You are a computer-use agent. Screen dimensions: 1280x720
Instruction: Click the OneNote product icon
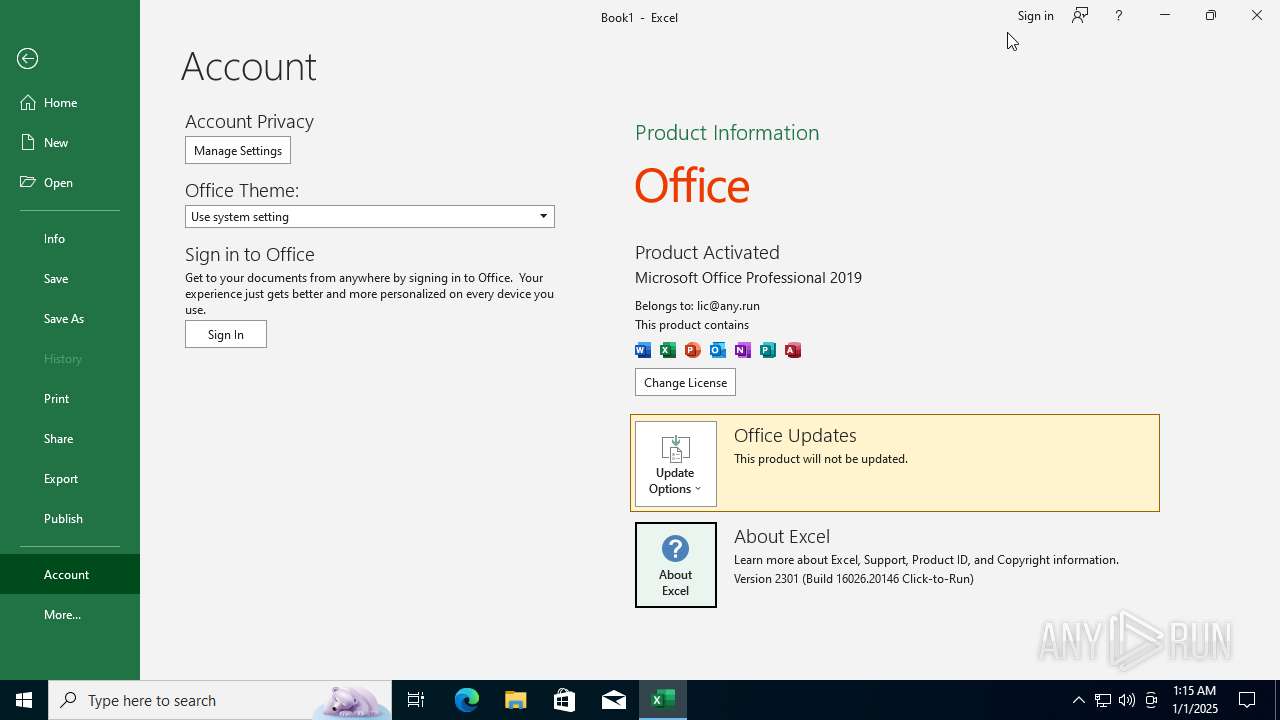coord(743,350)
